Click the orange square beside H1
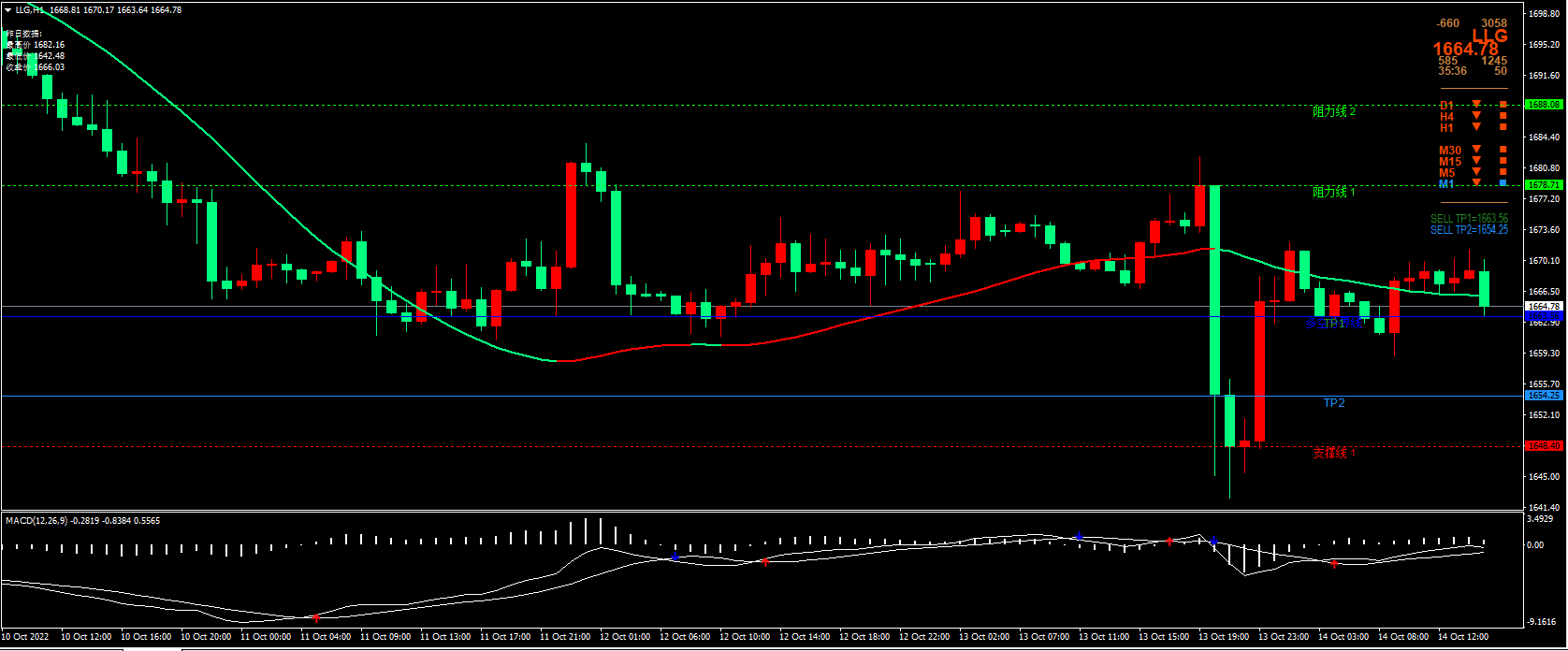This screenshot has height=651, width=1568. coord(1503,127)
